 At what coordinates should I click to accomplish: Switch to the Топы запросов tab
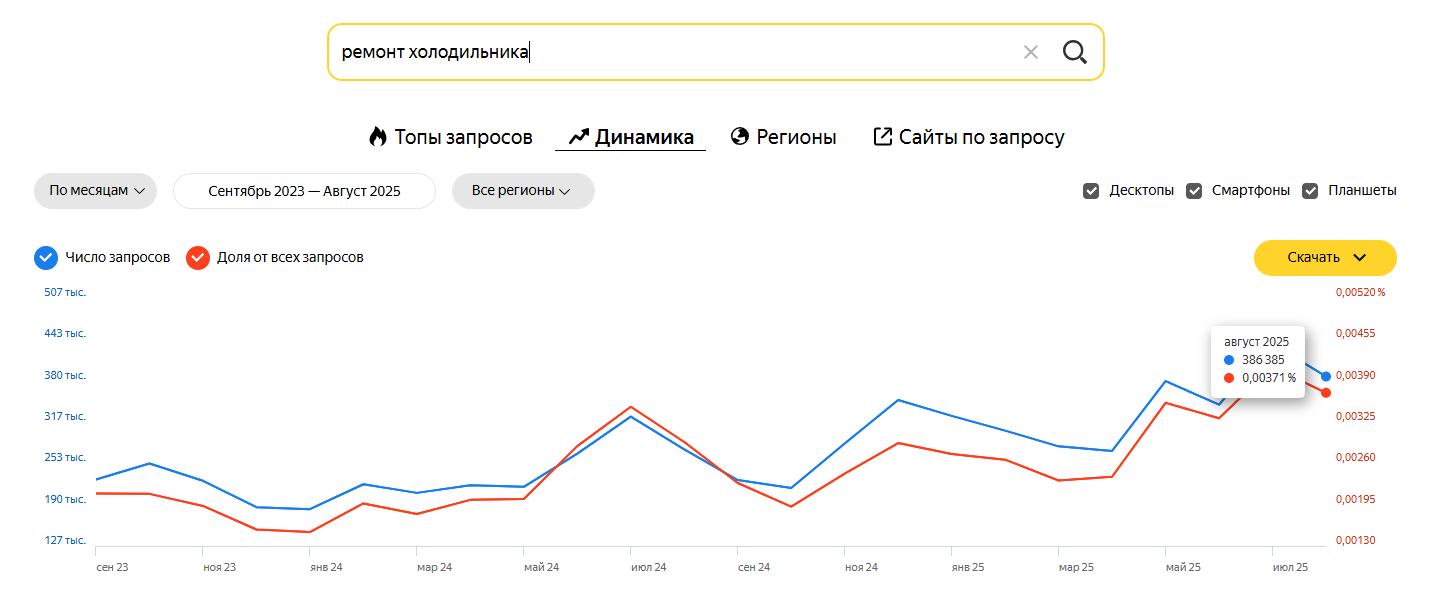click(x=463, y=137)
